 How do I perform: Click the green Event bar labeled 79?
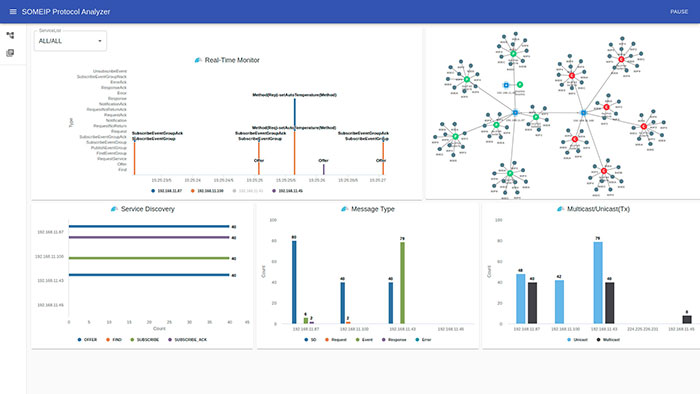[x=402, y=283]
